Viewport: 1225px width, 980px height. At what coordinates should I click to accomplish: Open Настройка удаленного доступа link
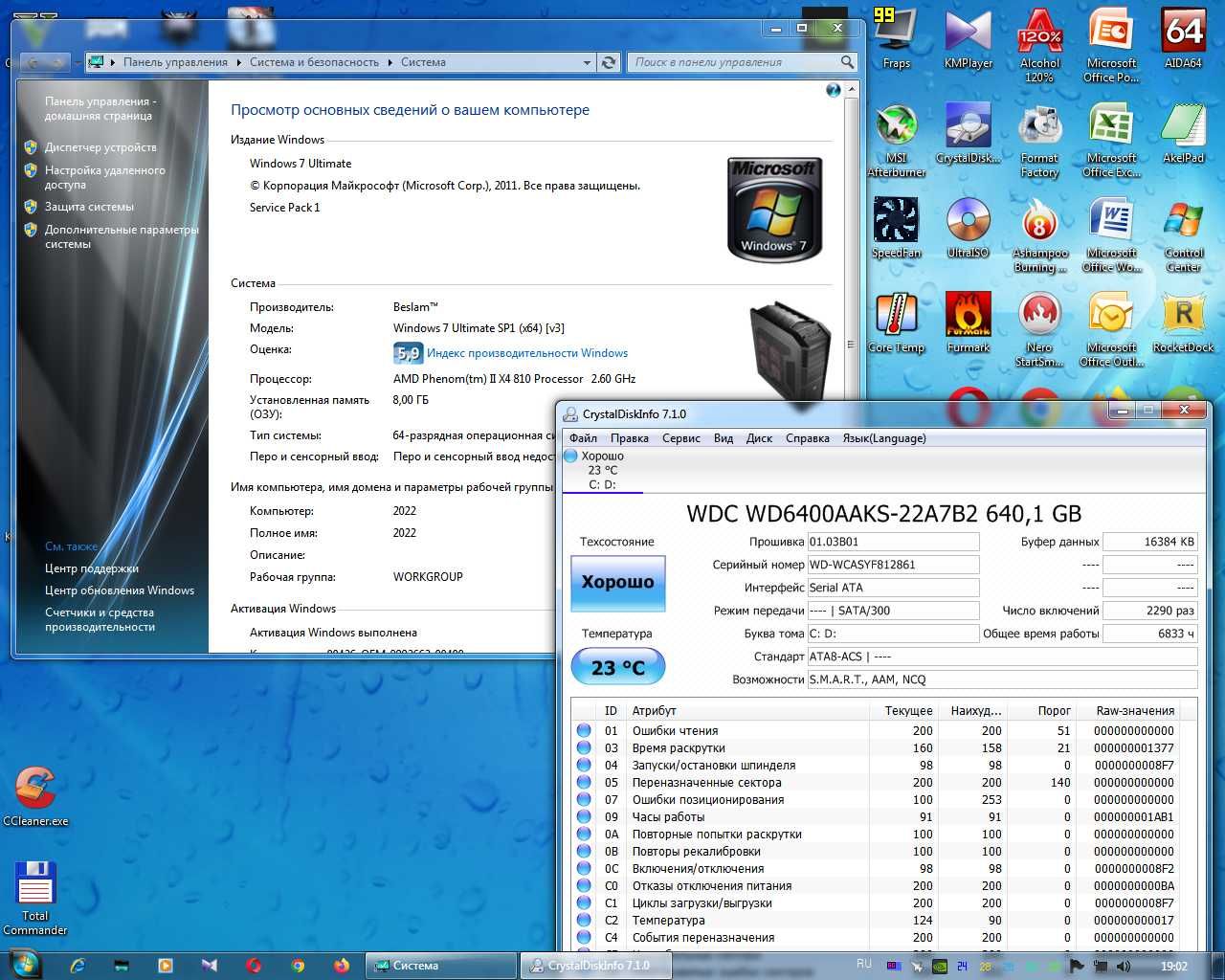(105, 177)
